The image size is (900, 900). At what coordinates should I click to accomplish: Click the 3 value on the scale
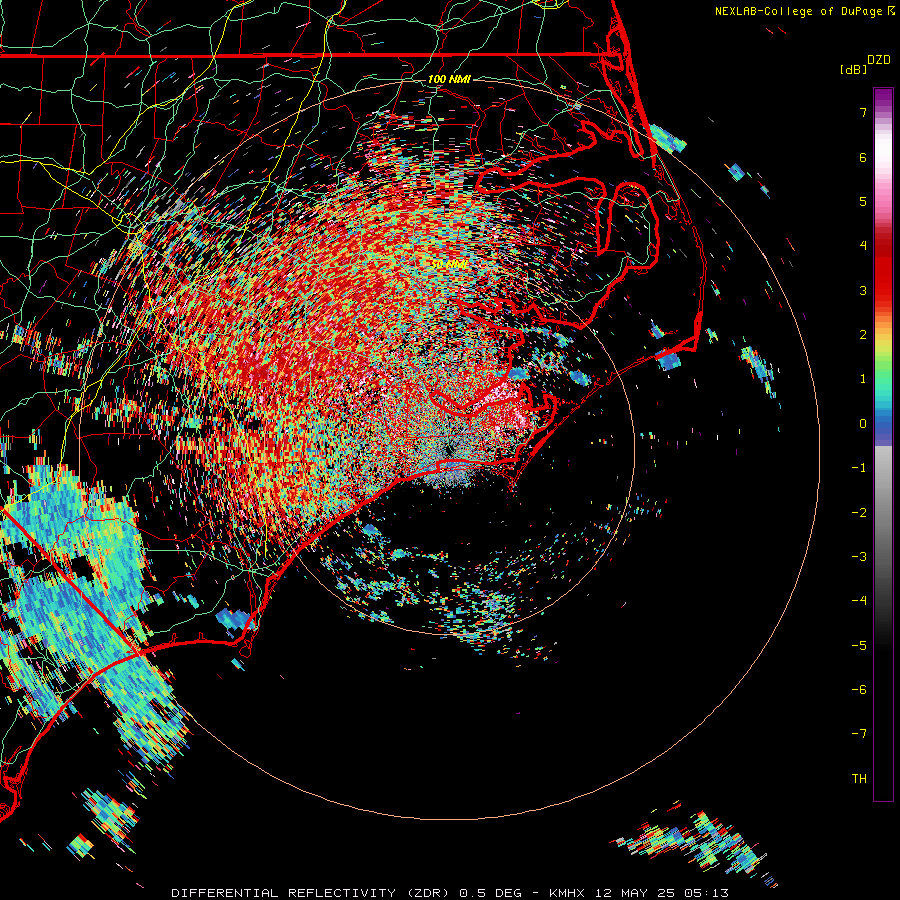863,290
